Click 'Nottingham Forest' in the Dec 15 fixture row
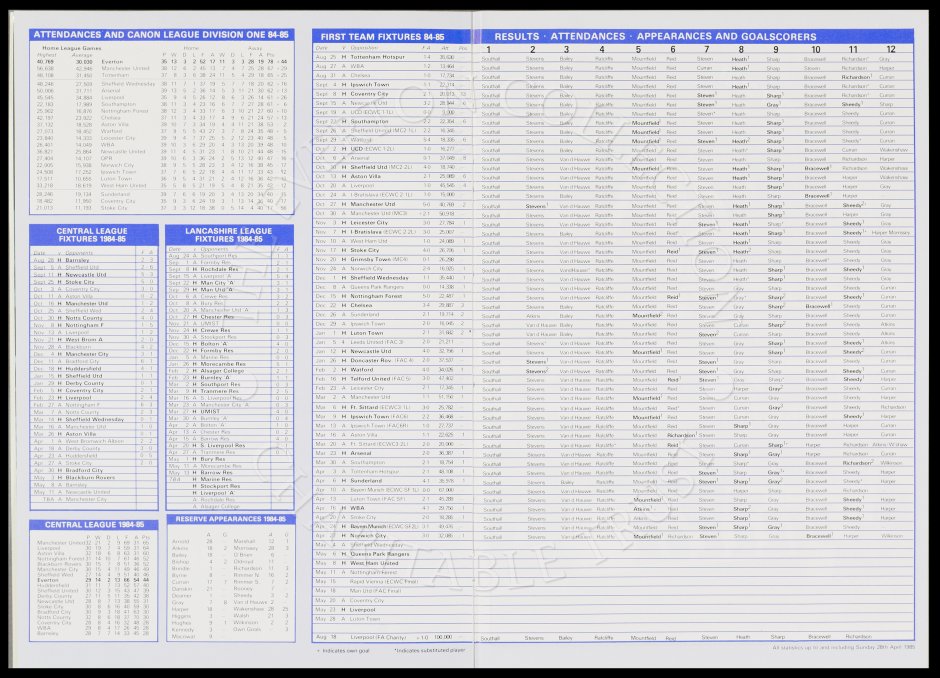This screenshot has height=678, width=940. click(376, 296)
